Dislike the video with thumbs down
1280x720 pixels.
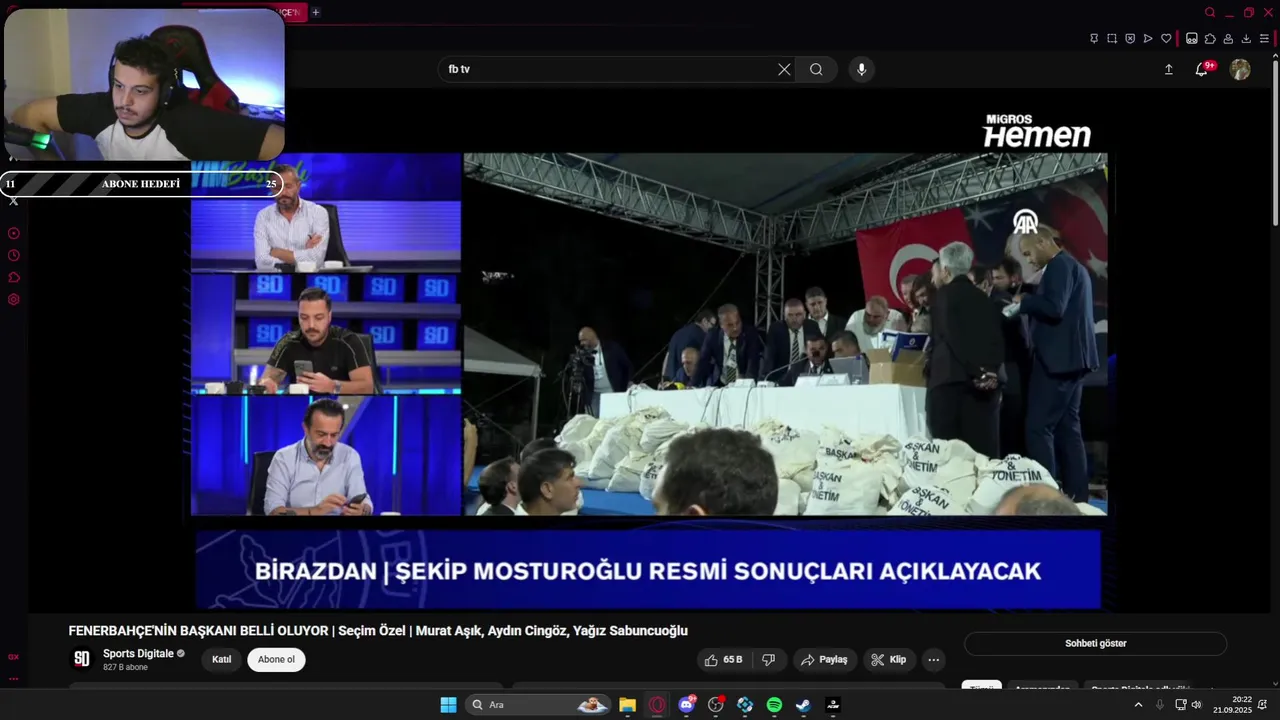tap(768, 660)
